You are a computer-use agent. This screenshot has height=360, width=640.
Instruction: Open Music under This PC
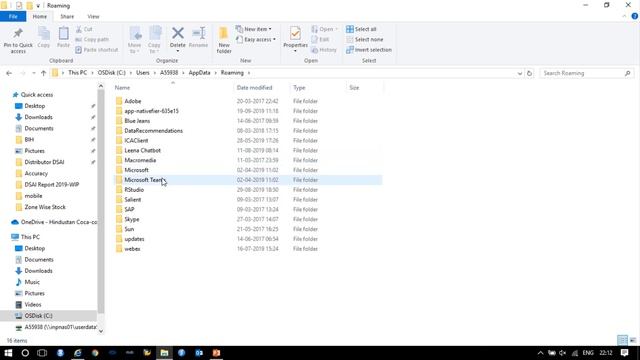point(32,282)
